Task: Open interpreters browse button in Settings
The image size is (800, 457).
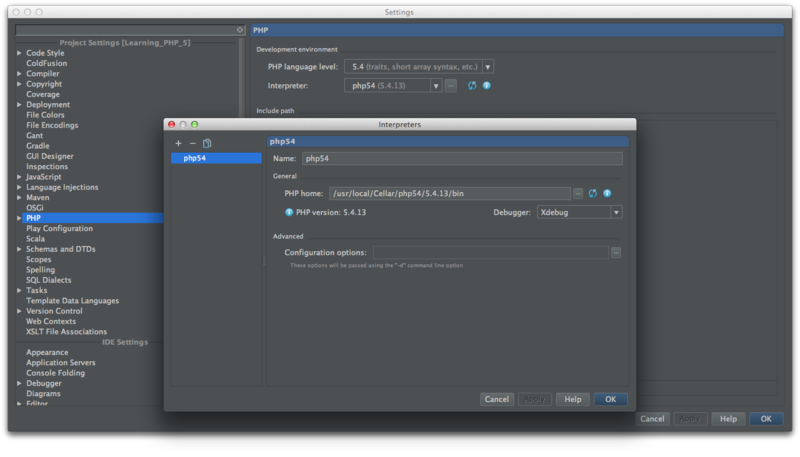Action: pyautogui.click(x=451, y=86)
